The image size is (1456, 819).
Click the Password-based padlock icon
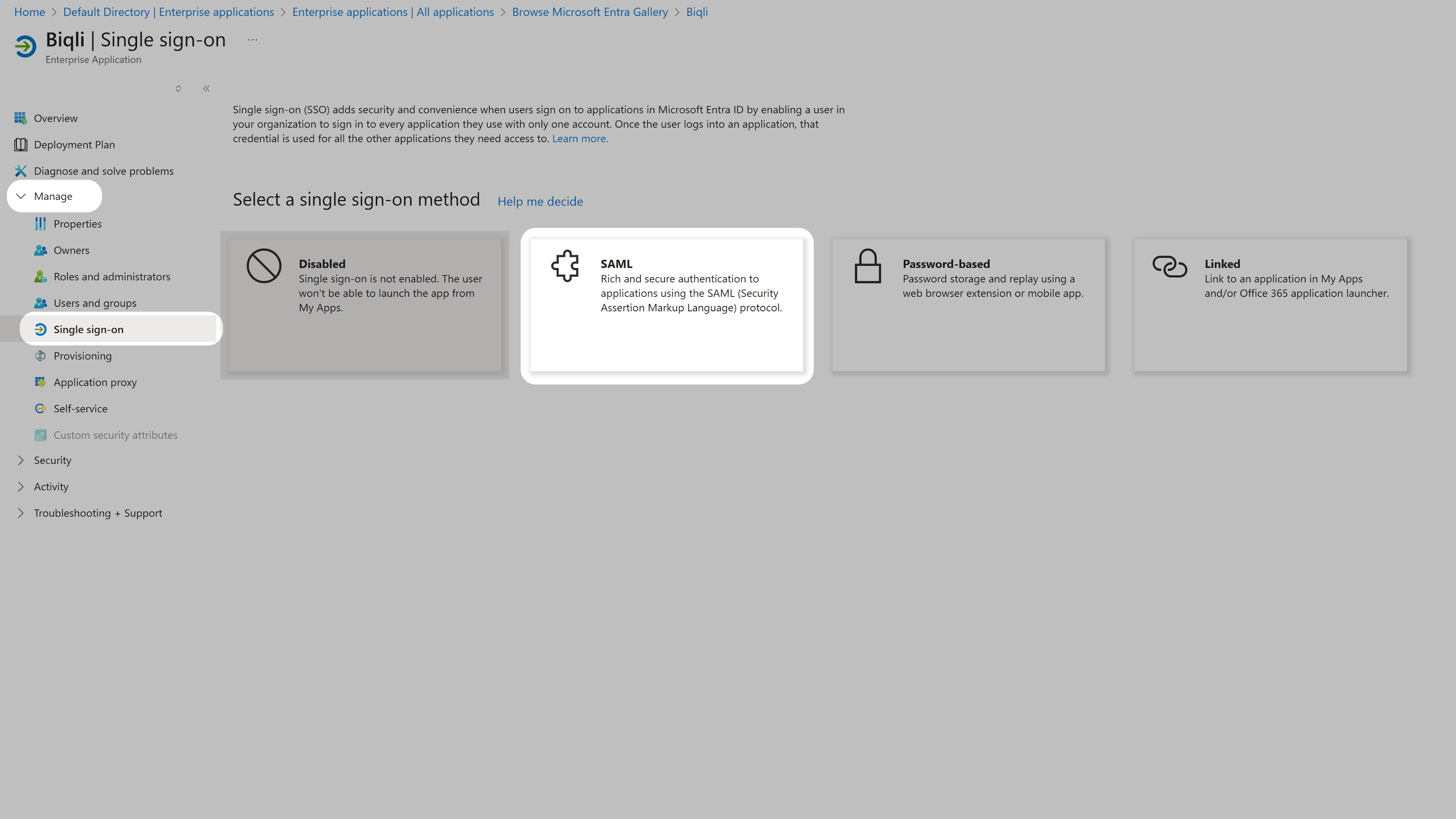tap(868, 266)
